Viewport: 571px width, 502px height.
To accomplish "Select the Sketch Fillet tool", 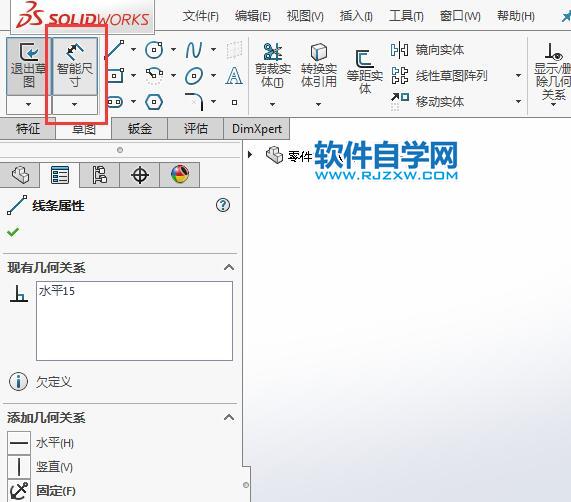I will [x=194, y=102].
